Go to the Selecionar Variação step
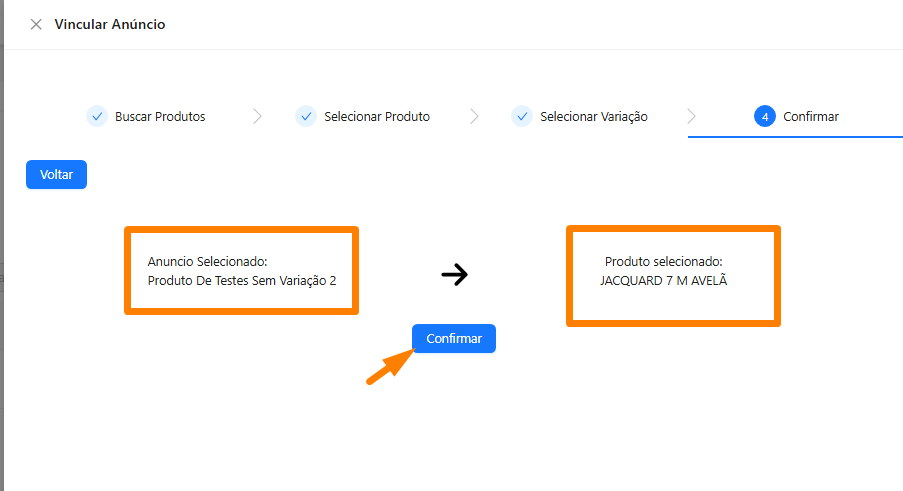 pyautogui.click(x=594, y=116)
